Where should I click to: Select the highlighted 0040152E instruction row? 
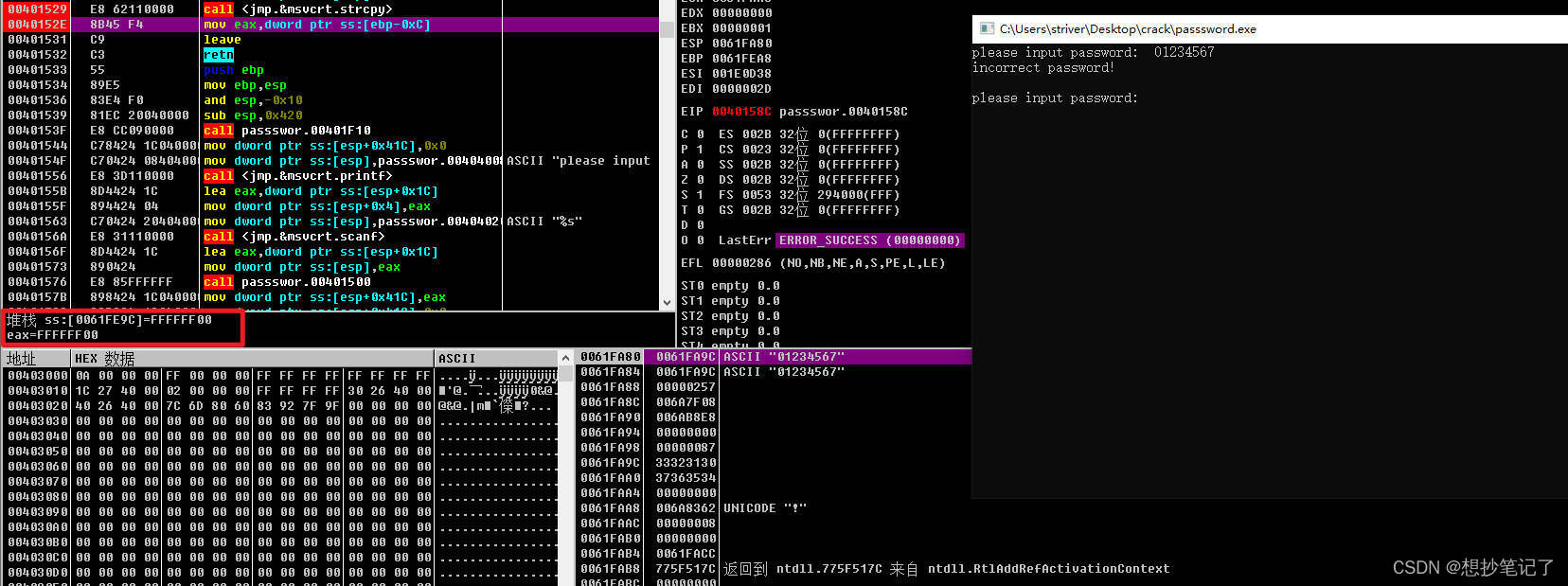[331, 25]
